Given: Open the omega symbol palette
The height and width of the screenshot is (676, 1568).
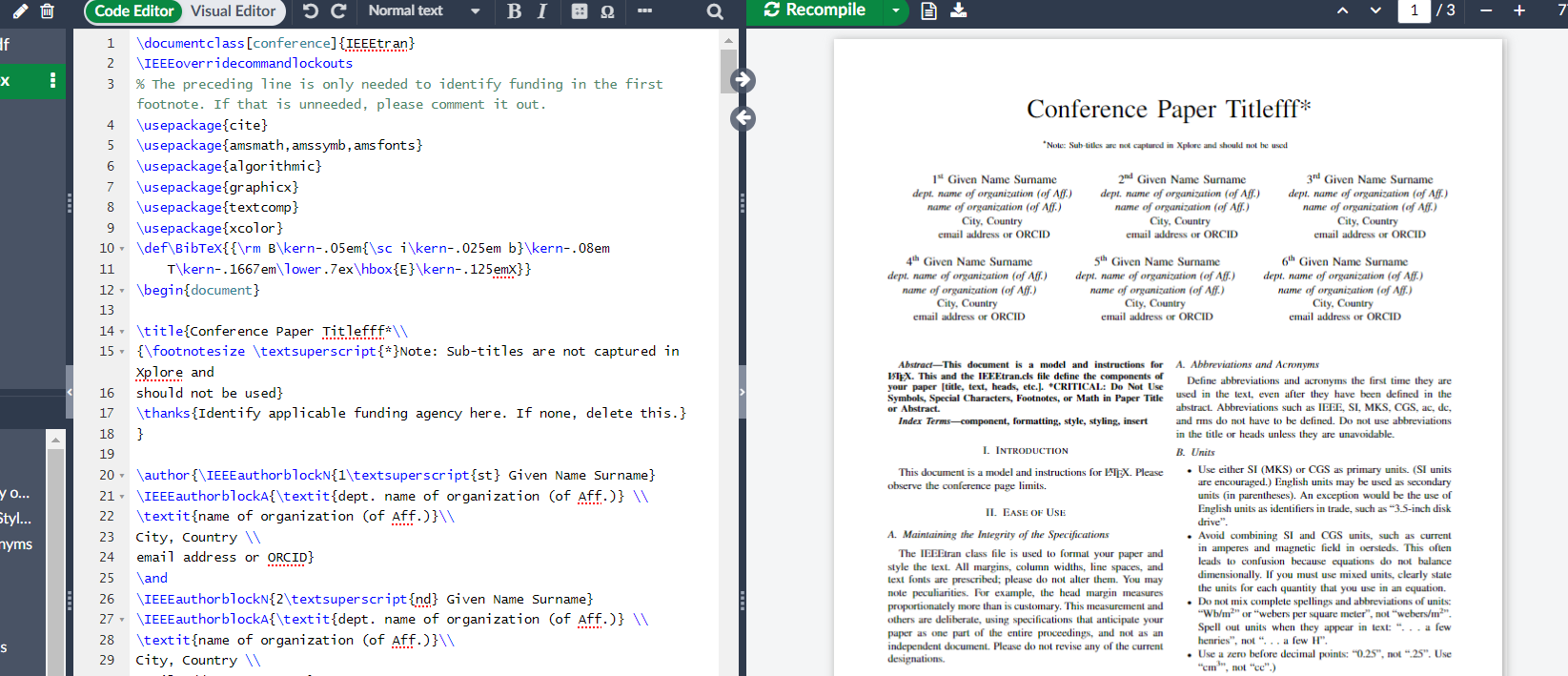Looking at the screenshot, I should 607,11.
